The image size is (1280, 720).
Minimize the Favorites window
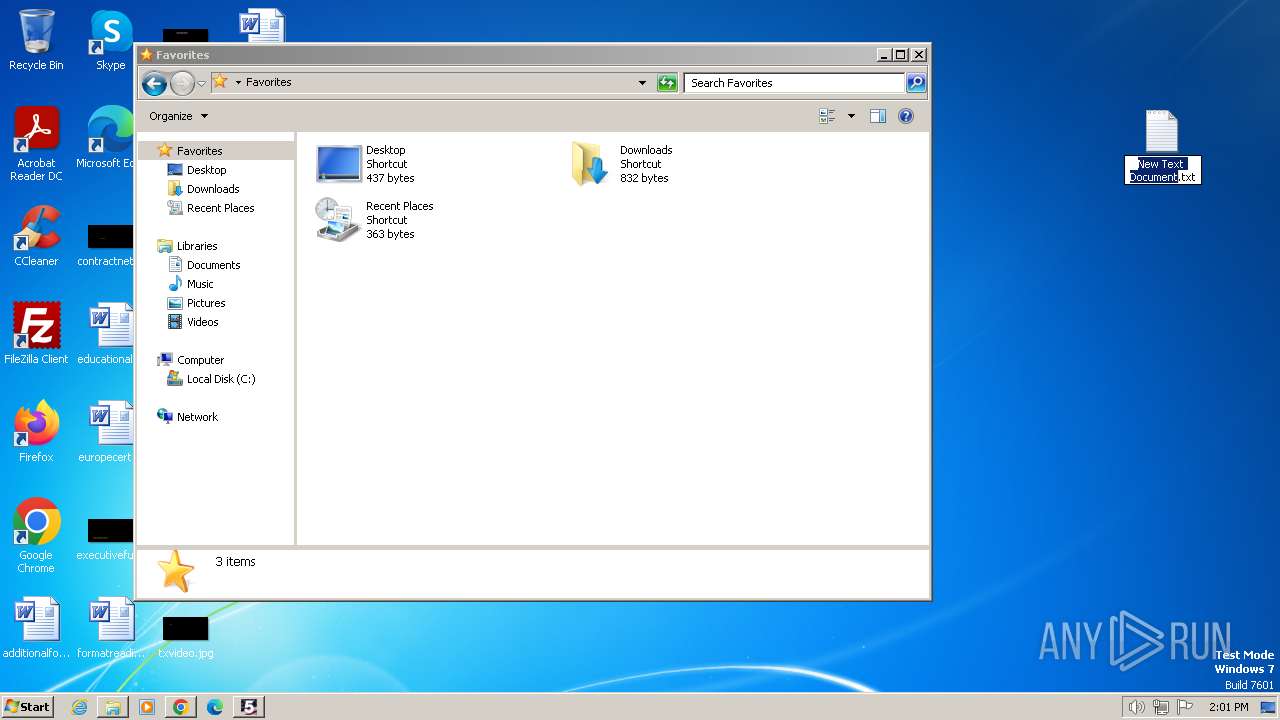(883, 55)
